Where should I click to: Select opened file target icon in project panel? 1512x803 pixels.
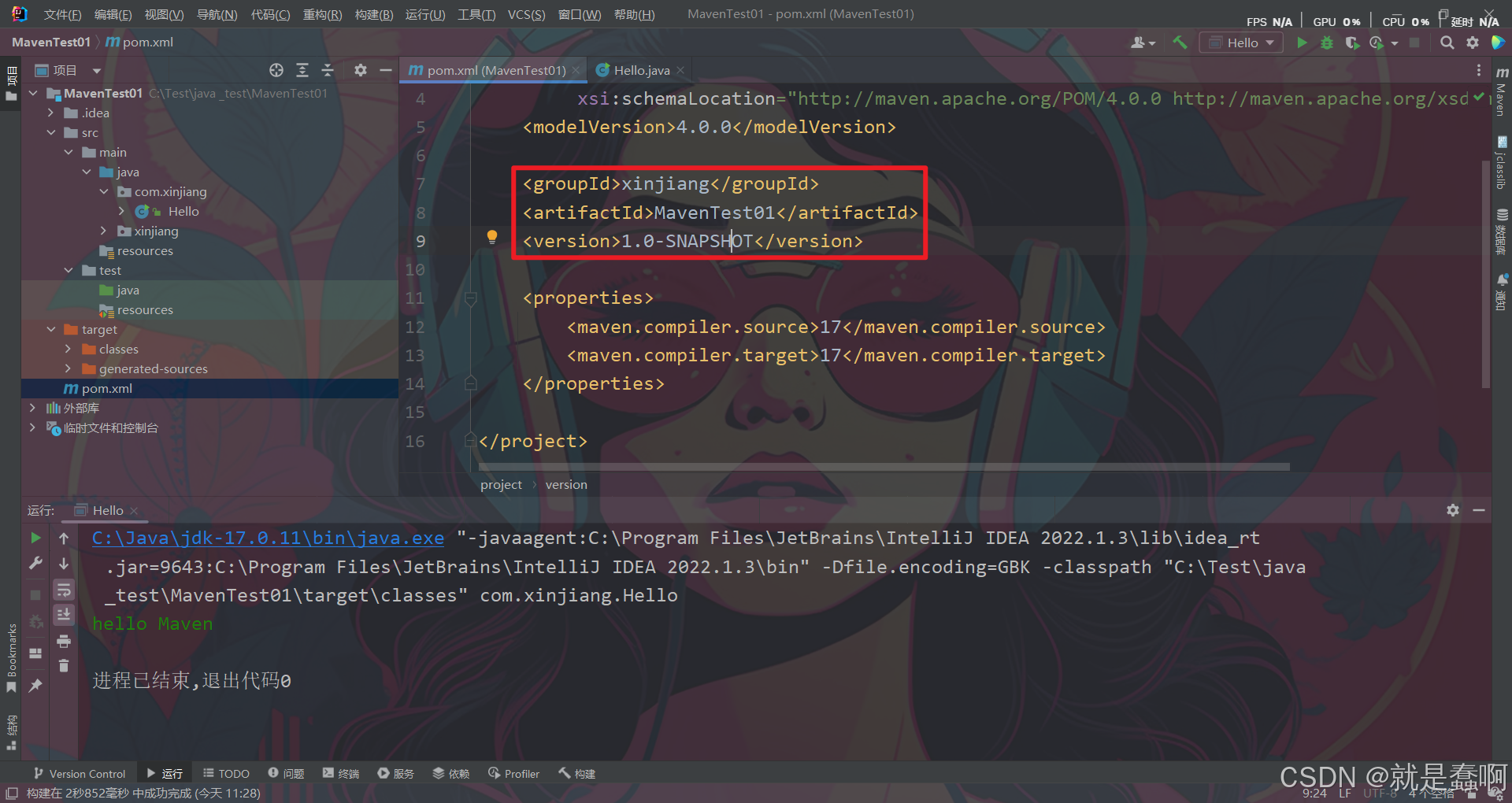click(x=276, y=70)
